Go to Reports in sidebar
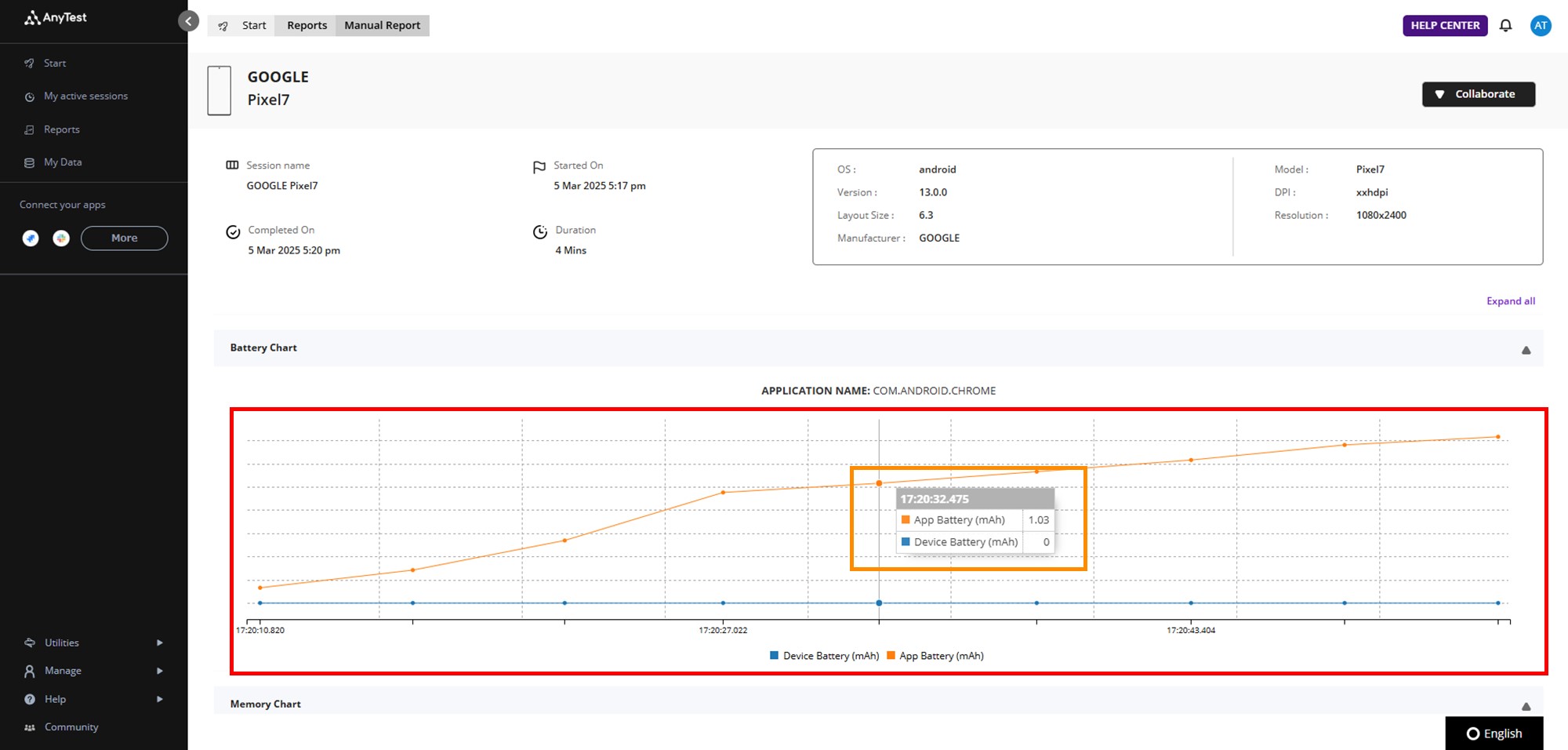The height and width of the screenshot is (750, 1568). pos(62,129)
